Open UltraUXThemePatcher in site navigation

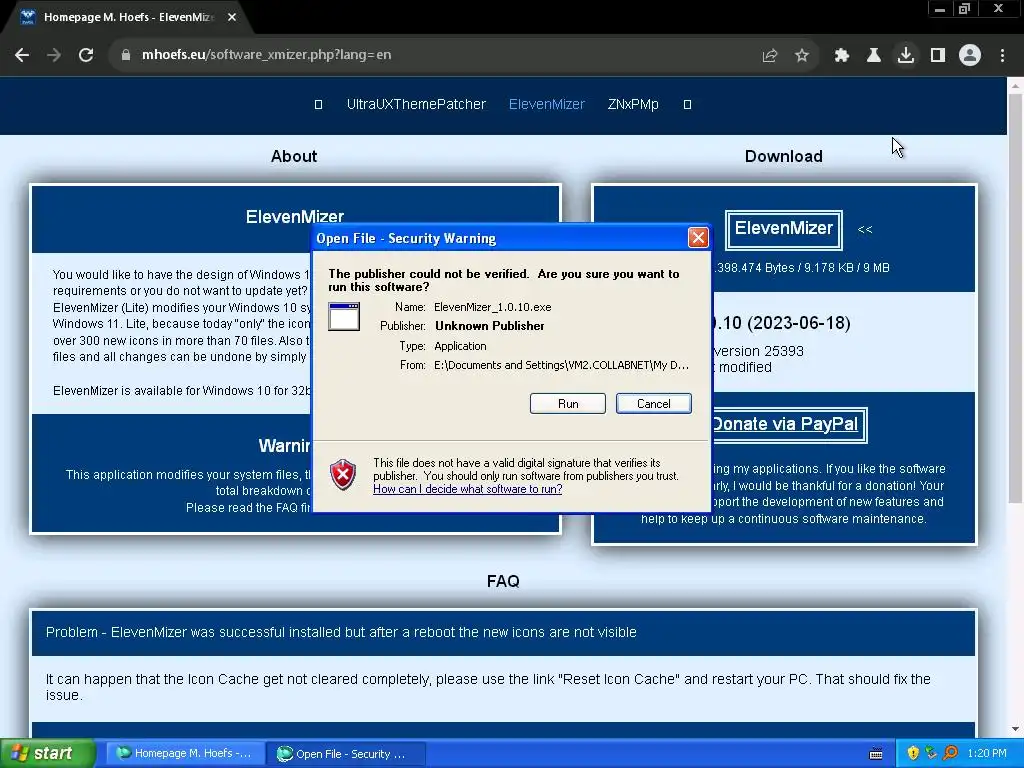(416, 104)
